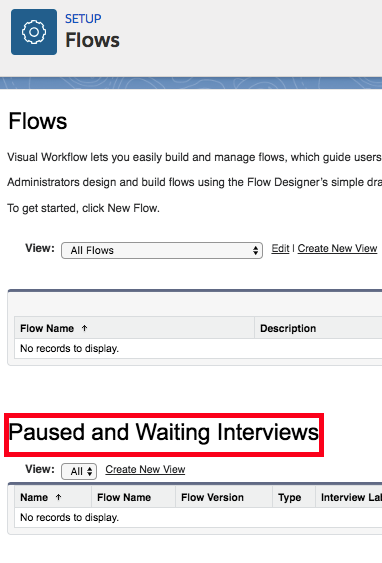Click the SETUP breadcrumb text
382x563 pixels.
[83, 19]
